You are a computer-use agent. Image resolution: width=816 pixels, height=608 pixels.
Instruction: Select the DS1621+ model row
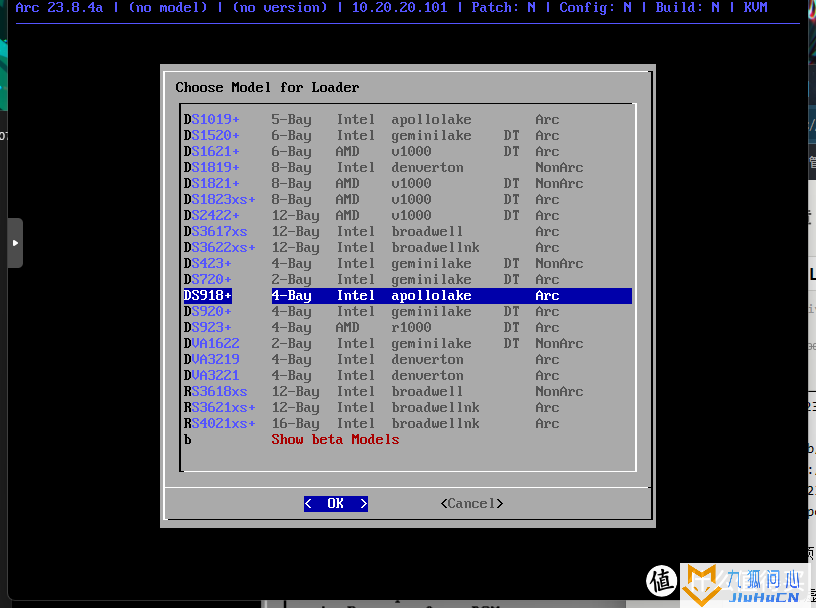tap(407, 151)
